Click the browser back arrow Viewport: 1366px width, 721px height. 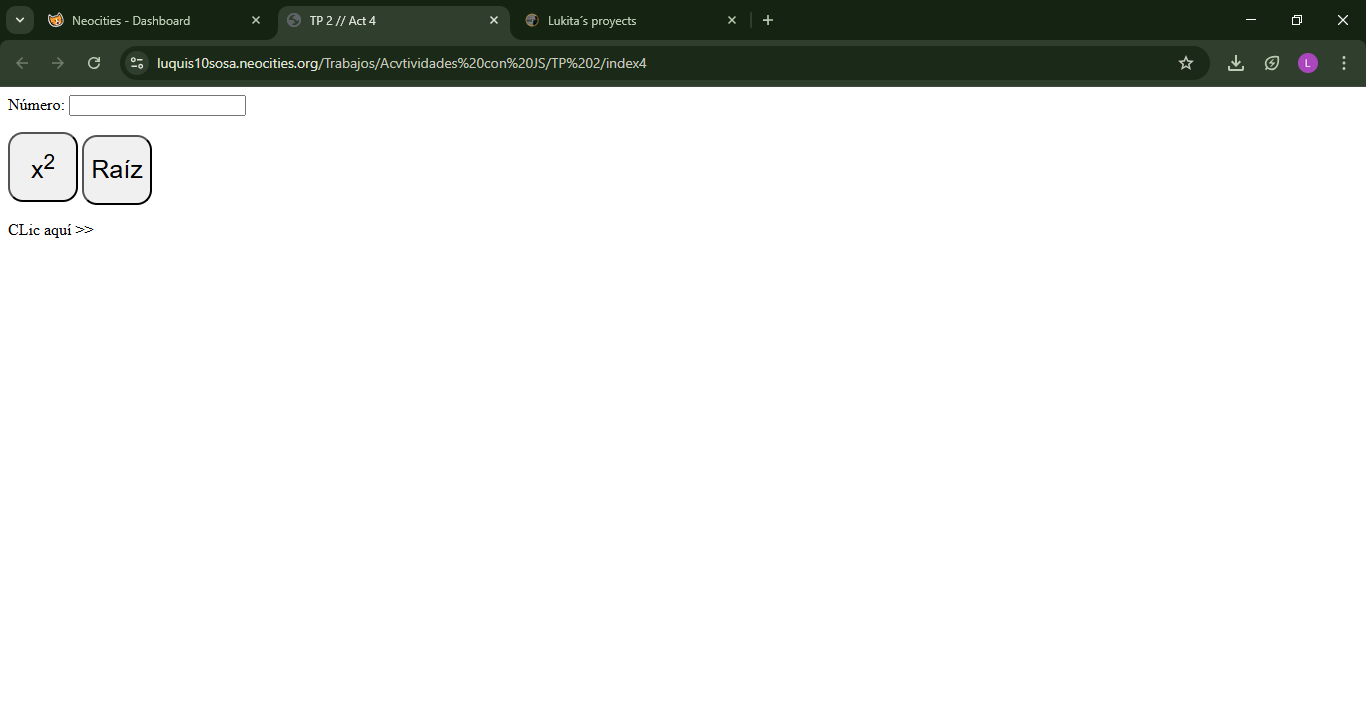(x=22, y=63)
